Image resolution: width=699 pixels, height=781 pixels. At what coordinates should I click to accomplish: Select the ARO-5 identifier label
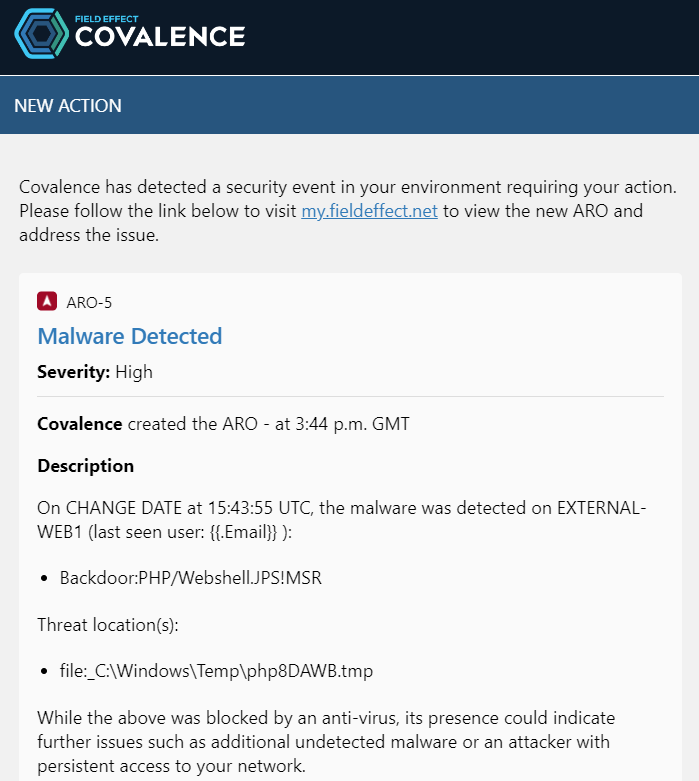(x=89, y=302)
